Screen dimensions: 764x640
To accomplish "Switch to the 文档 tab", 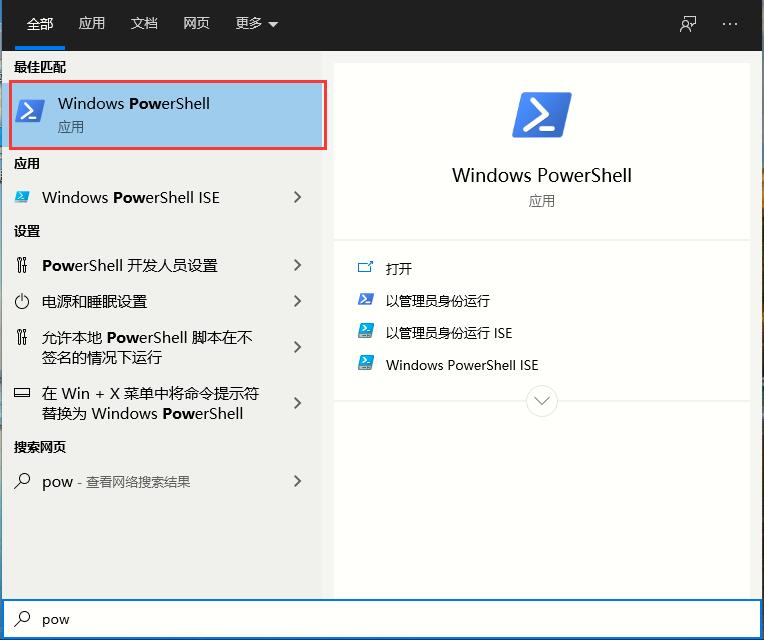I will (144, 24).
